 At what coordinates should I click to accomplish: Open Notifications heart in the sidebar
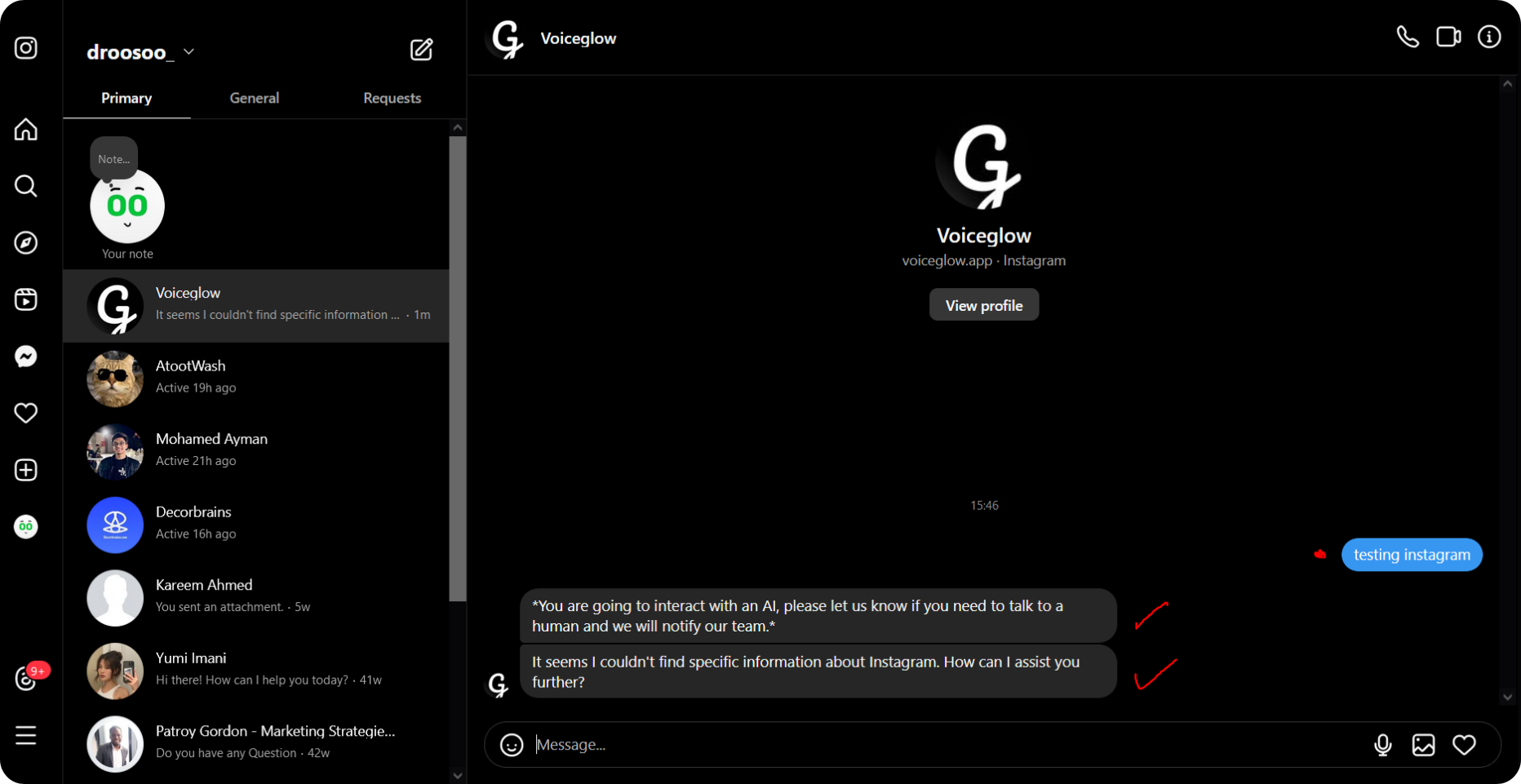(26, 413)
